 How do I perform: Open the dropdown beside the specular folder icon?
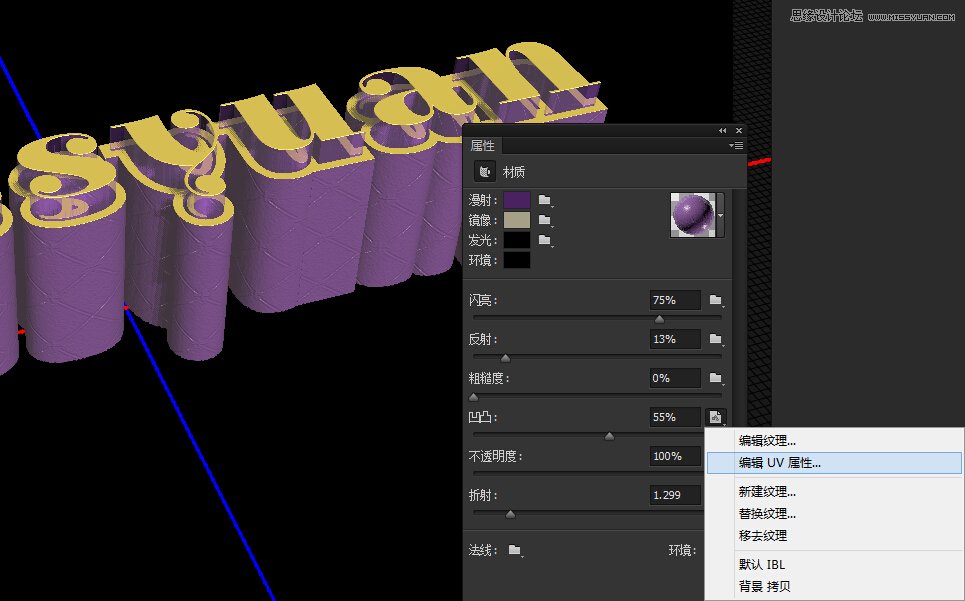click(551, 227)
